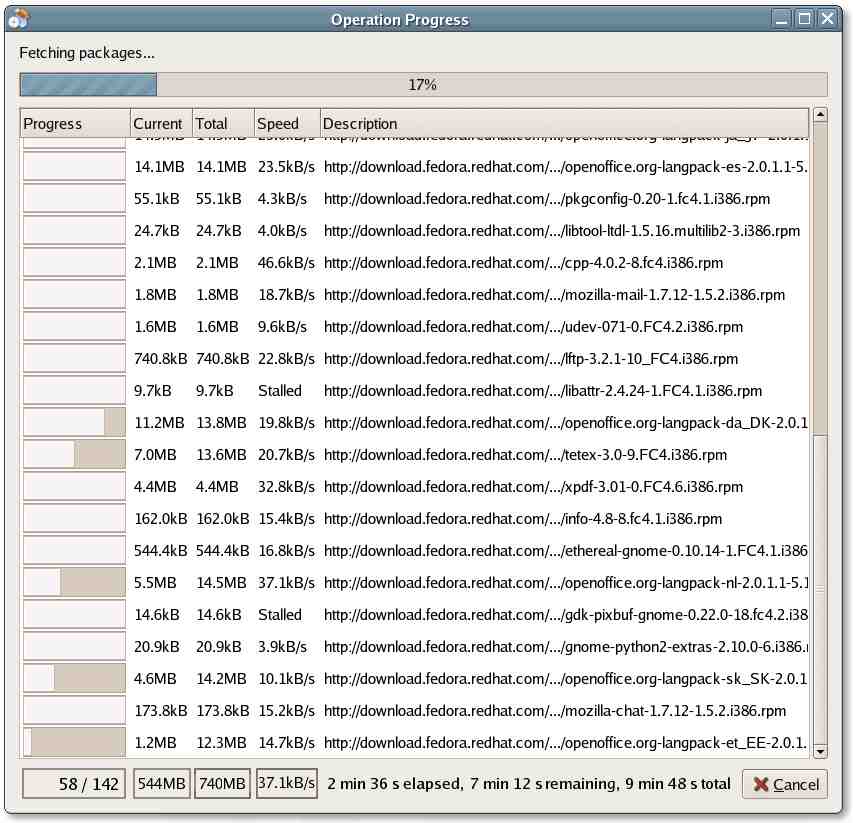The width and height of the screenshot is (853, 823).
Task: Click the Cancel button
Action: pyautogui.click(x=785, y=784)
